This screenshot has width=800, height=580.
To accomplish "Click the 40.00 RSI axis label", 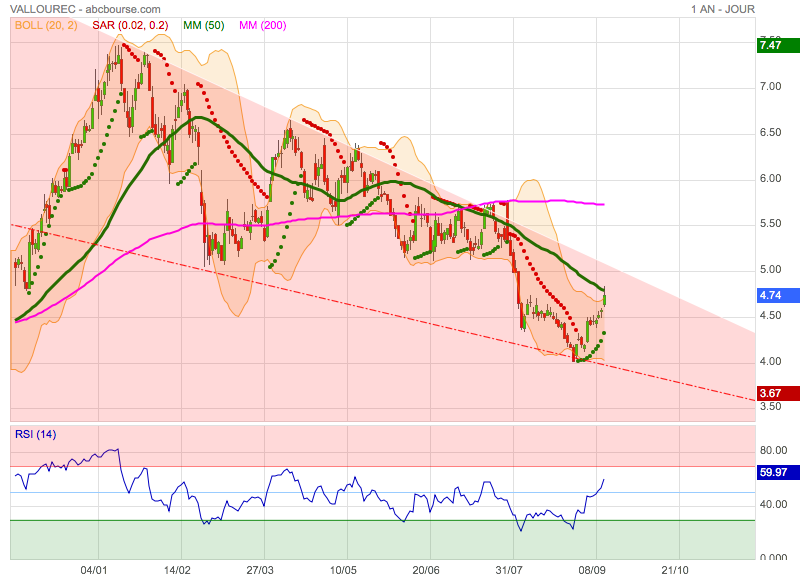I will (x=773, y=504).
